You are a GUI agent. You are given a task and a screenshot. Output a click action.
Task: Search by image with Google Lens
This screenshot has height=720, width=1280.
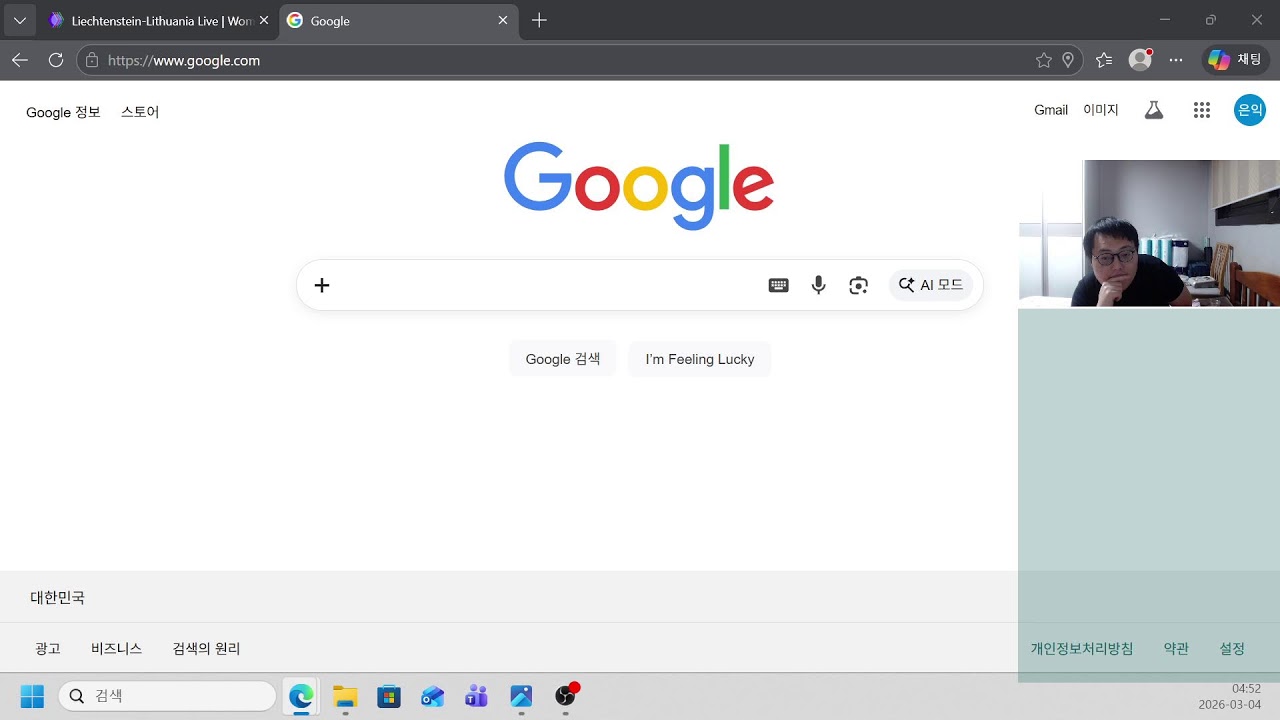858,285
